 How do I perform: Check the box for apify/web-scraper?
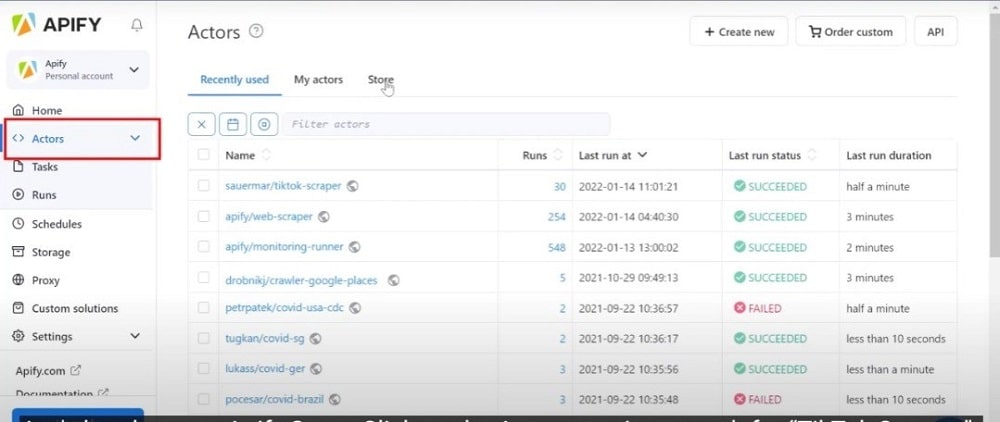point(203,216)
